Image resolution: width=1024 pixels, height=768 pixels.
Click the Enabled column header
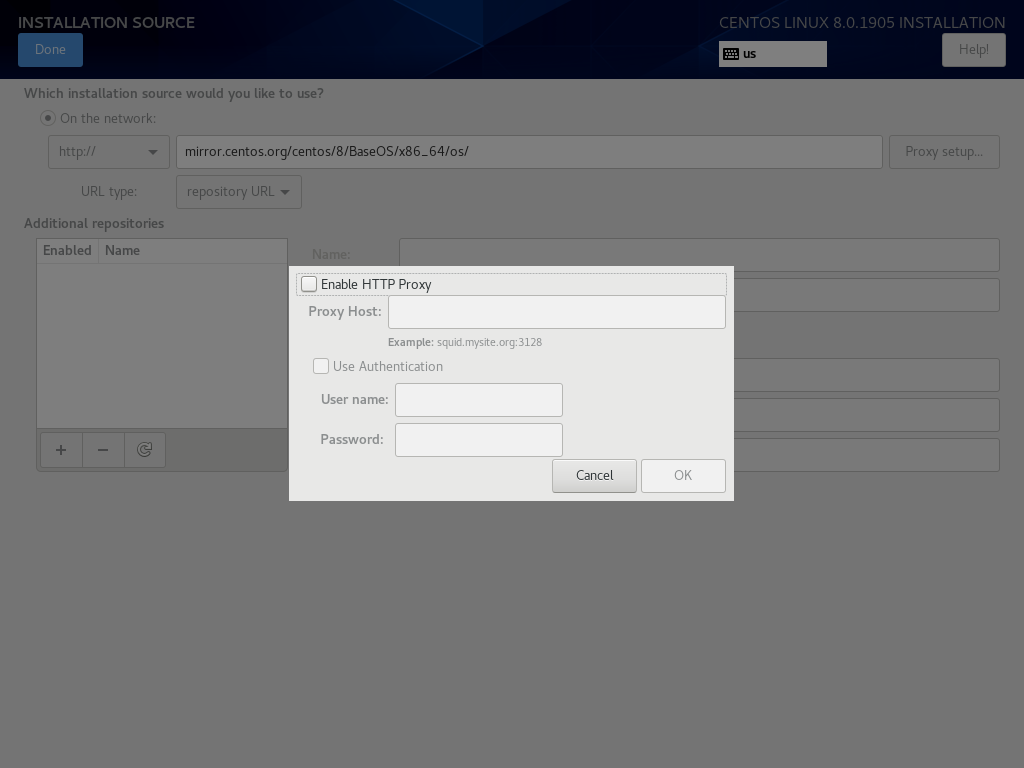pyautogui.click(x=67, y=250)
